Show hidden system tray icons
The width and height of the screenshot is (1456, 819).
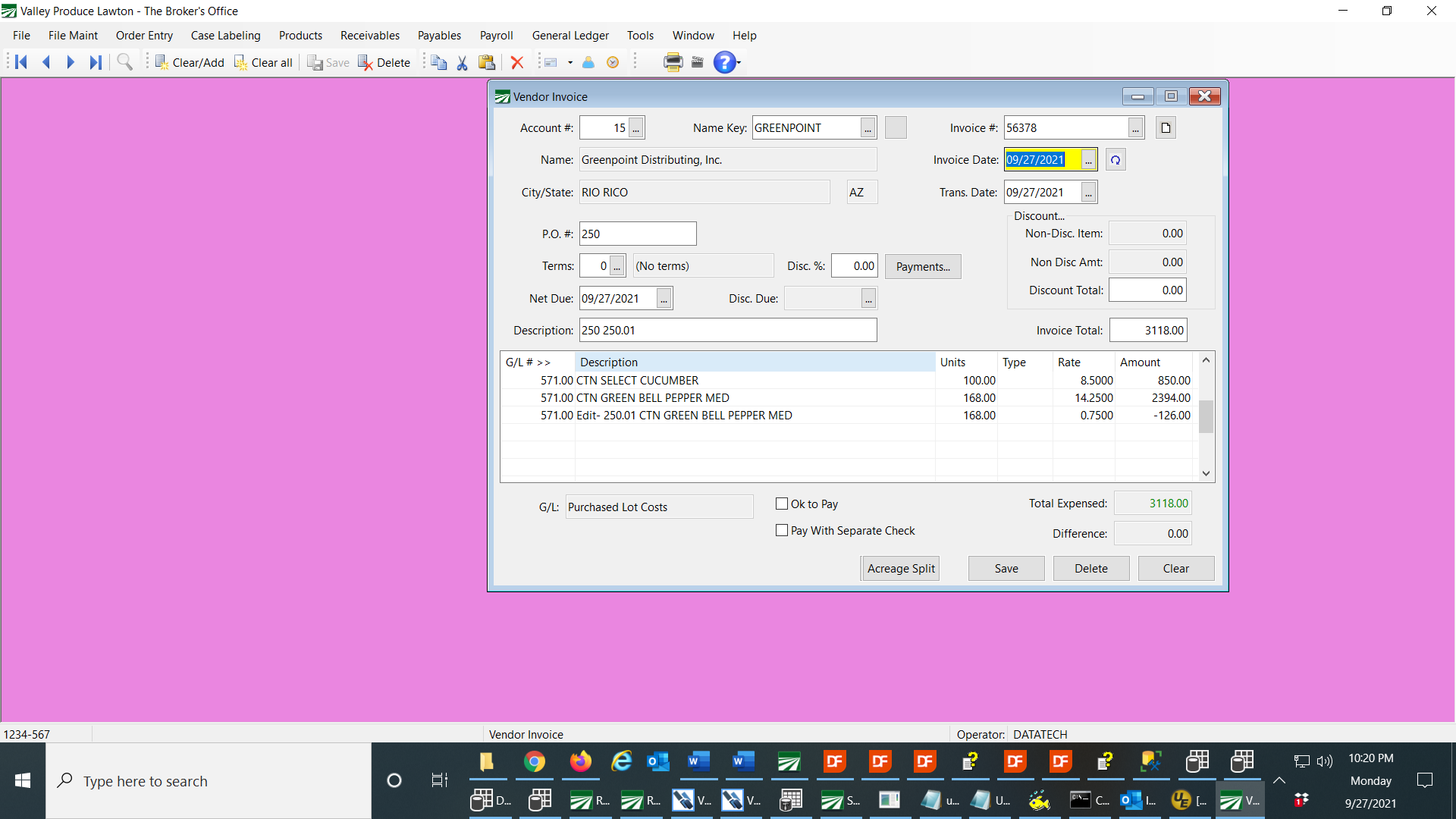pos(1279,780)
